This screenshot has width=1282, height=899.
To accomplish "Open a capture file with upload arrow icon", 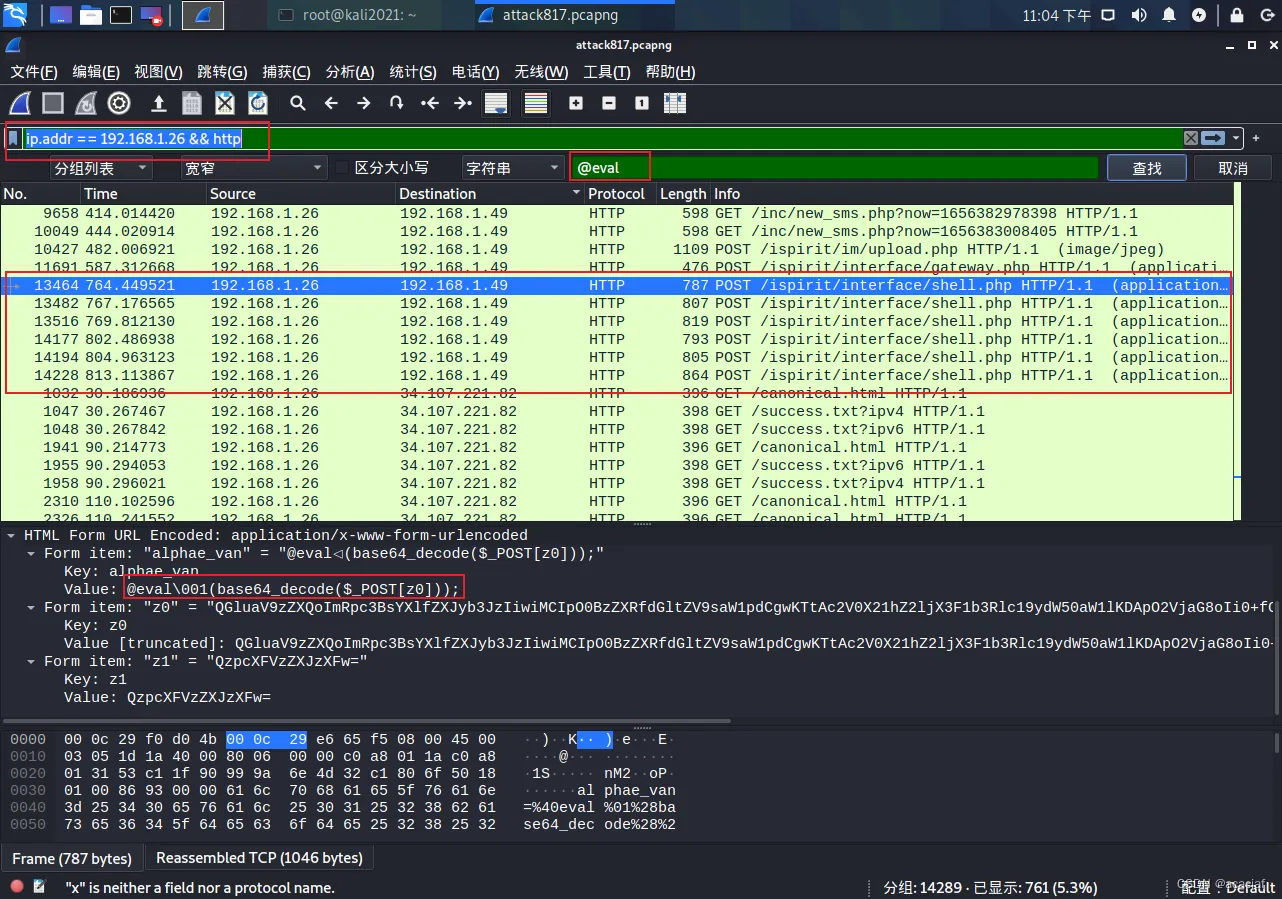I will (158, 103).
